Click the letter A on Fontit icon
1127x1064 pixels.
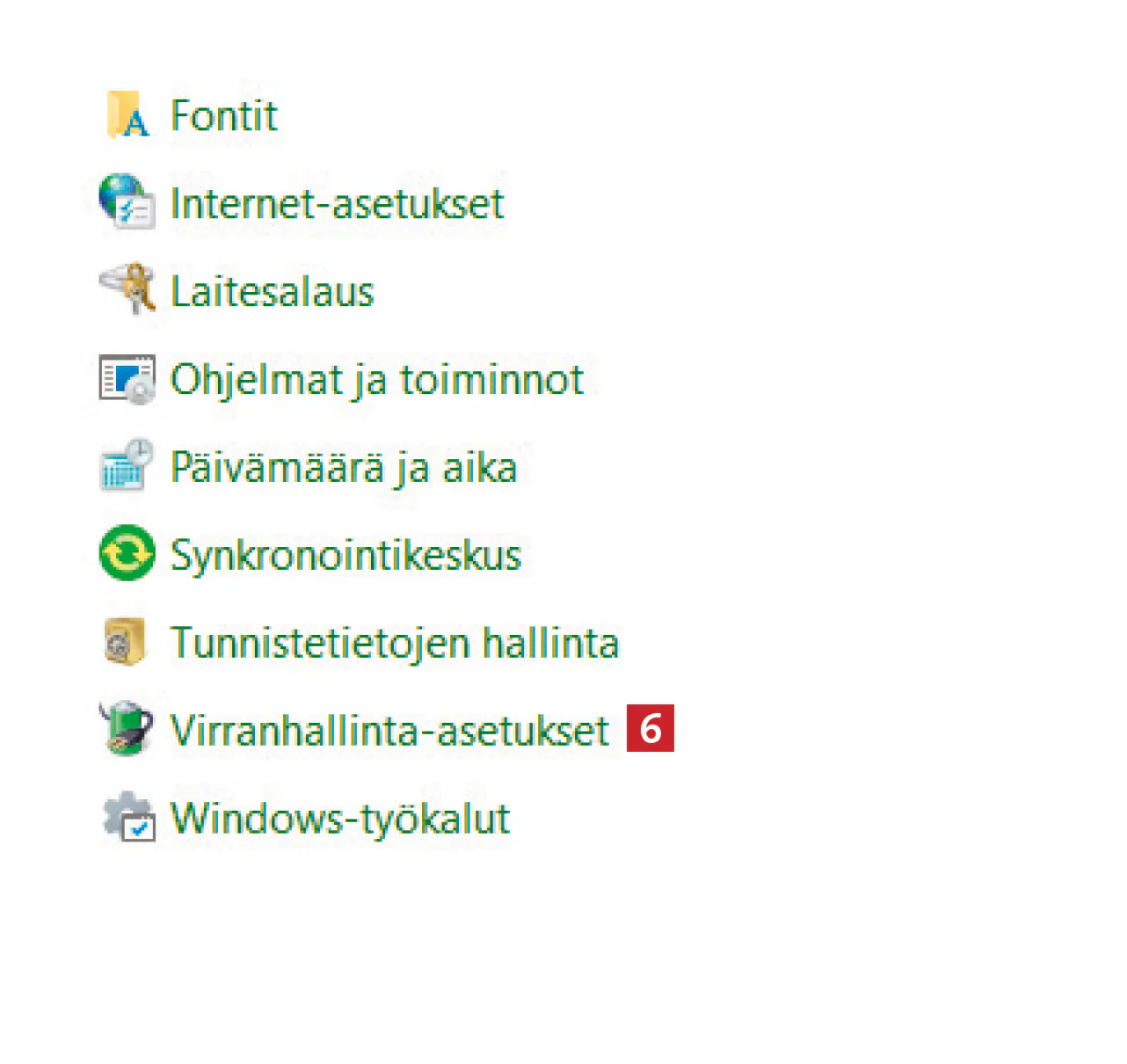(136, 124)
